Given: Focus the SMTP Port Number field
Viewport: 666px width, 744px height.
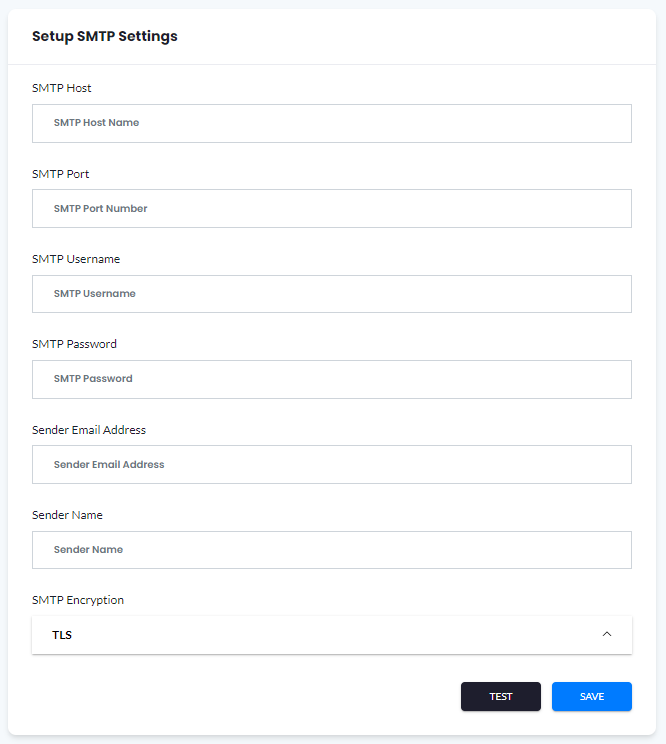Looking at the screenshot, I should coord(331,209).
